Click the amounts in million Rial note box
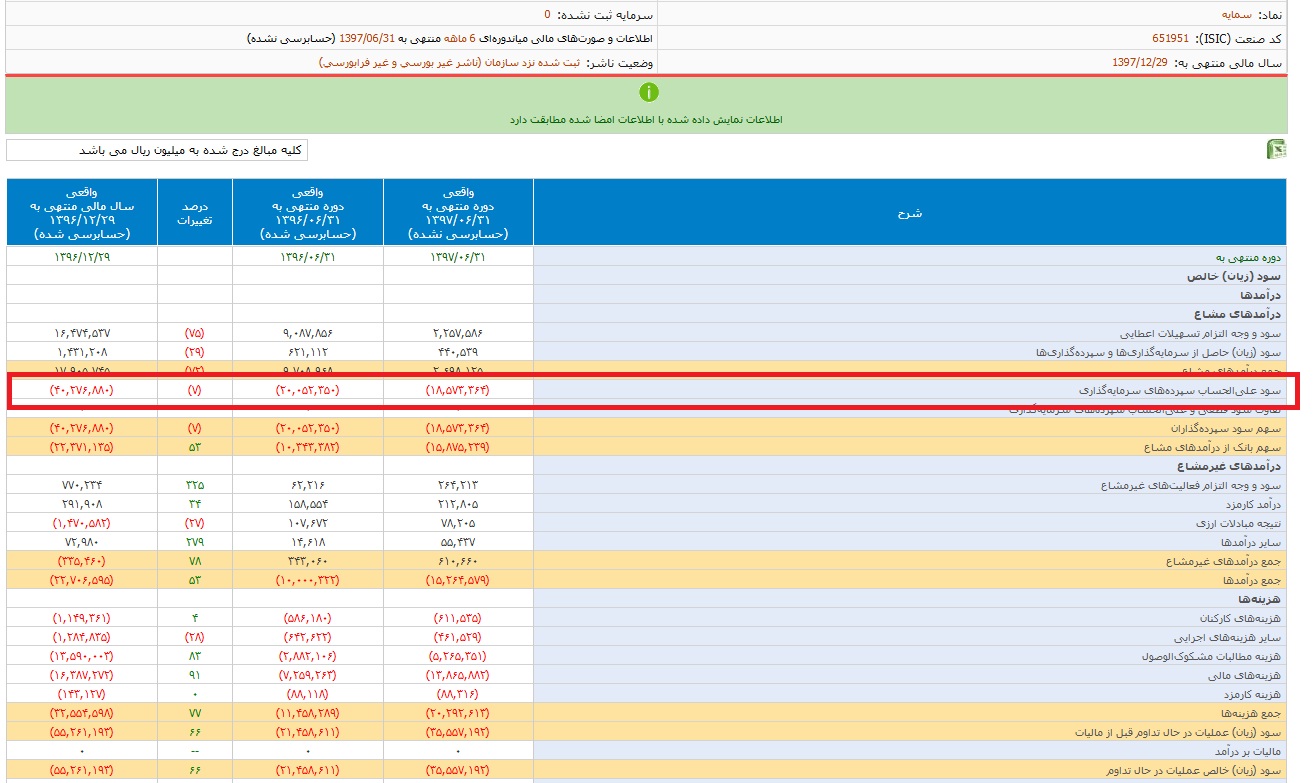Image resolution: width=1315 pixels, height=783 pixels. (x=157, y=150)
